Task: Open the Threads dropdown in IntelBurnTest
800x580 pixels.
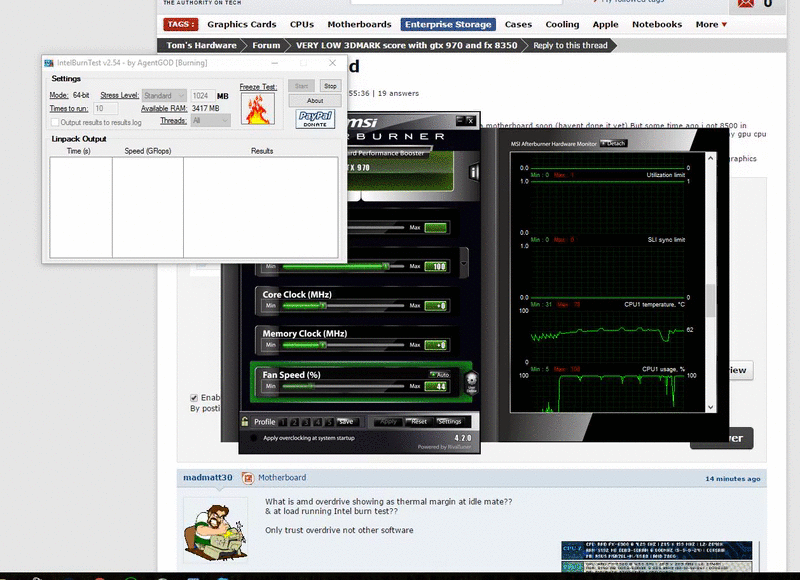Action: pos(211,121)
